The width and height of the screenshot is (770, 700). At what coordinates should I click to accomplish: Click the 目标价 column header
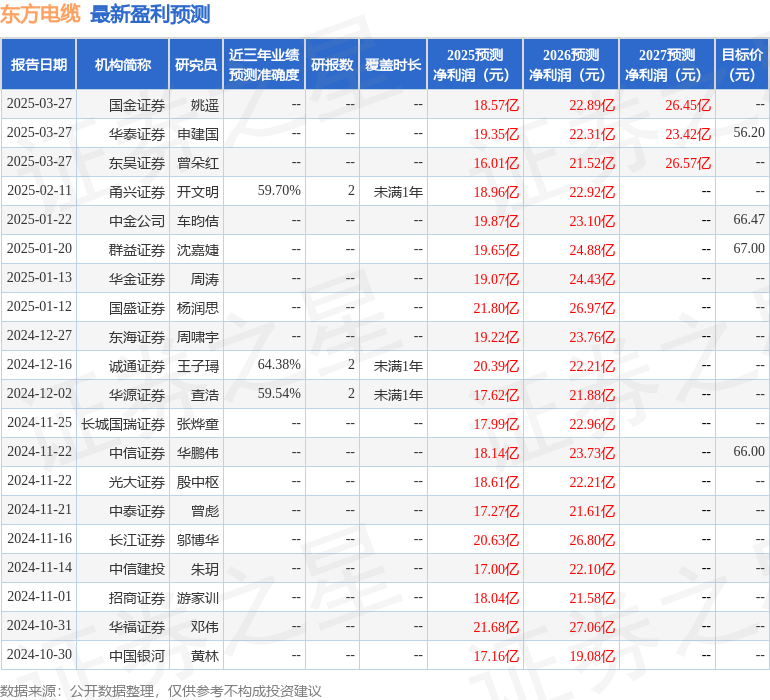(742, 64)
